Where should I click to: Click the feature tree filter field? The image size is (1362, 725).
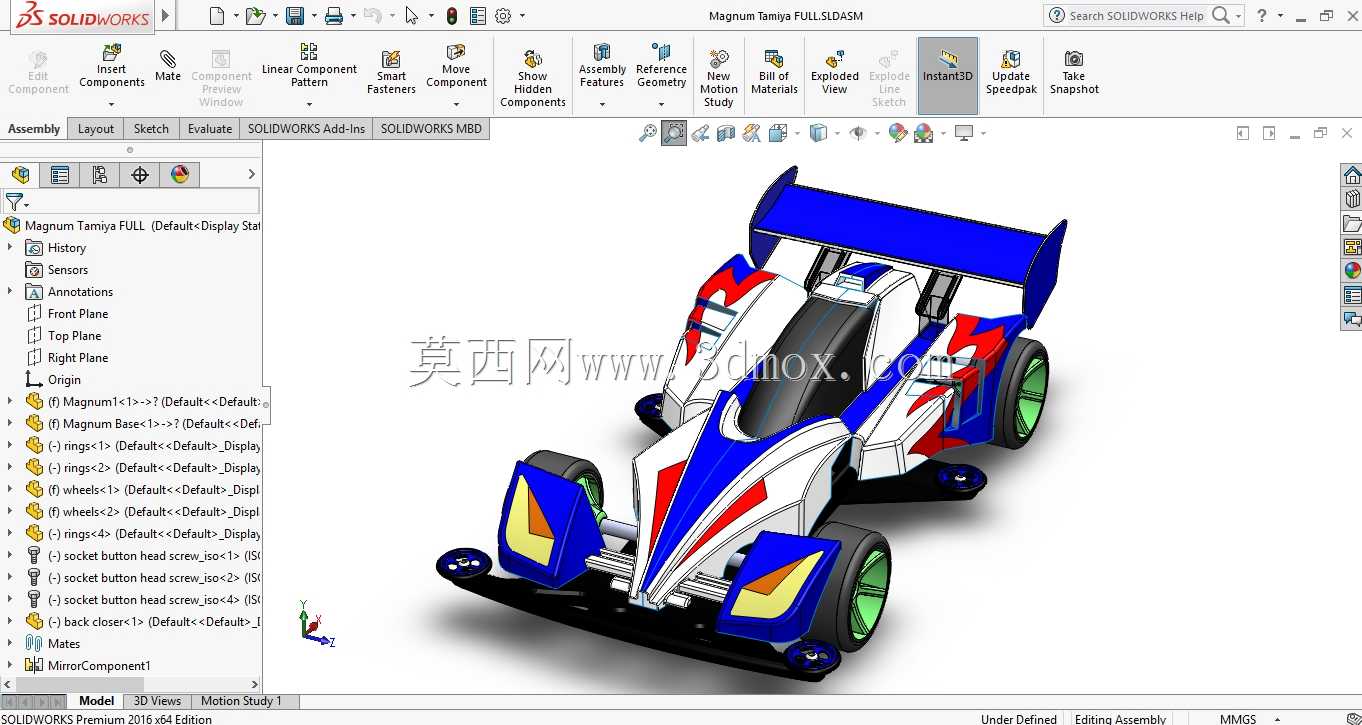(x=131, y=202)
